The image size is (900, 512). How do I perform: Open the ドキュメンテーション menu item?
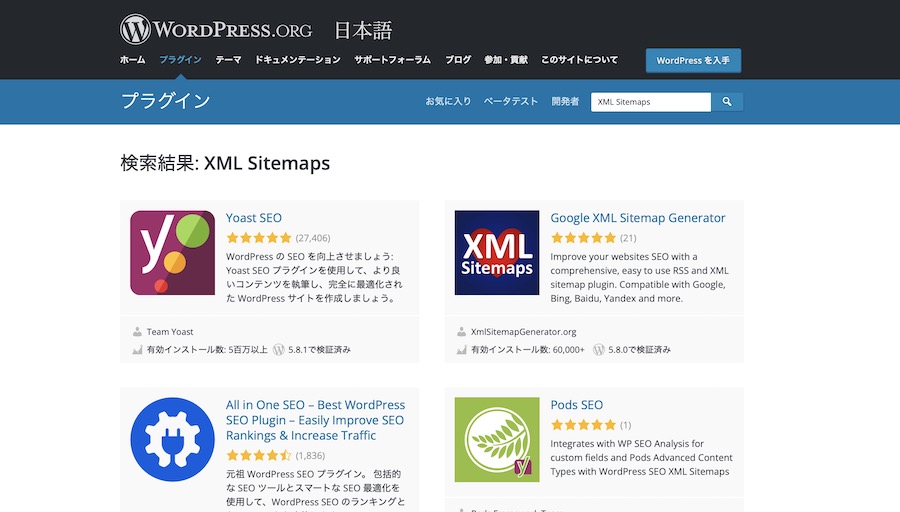(298, 60)
